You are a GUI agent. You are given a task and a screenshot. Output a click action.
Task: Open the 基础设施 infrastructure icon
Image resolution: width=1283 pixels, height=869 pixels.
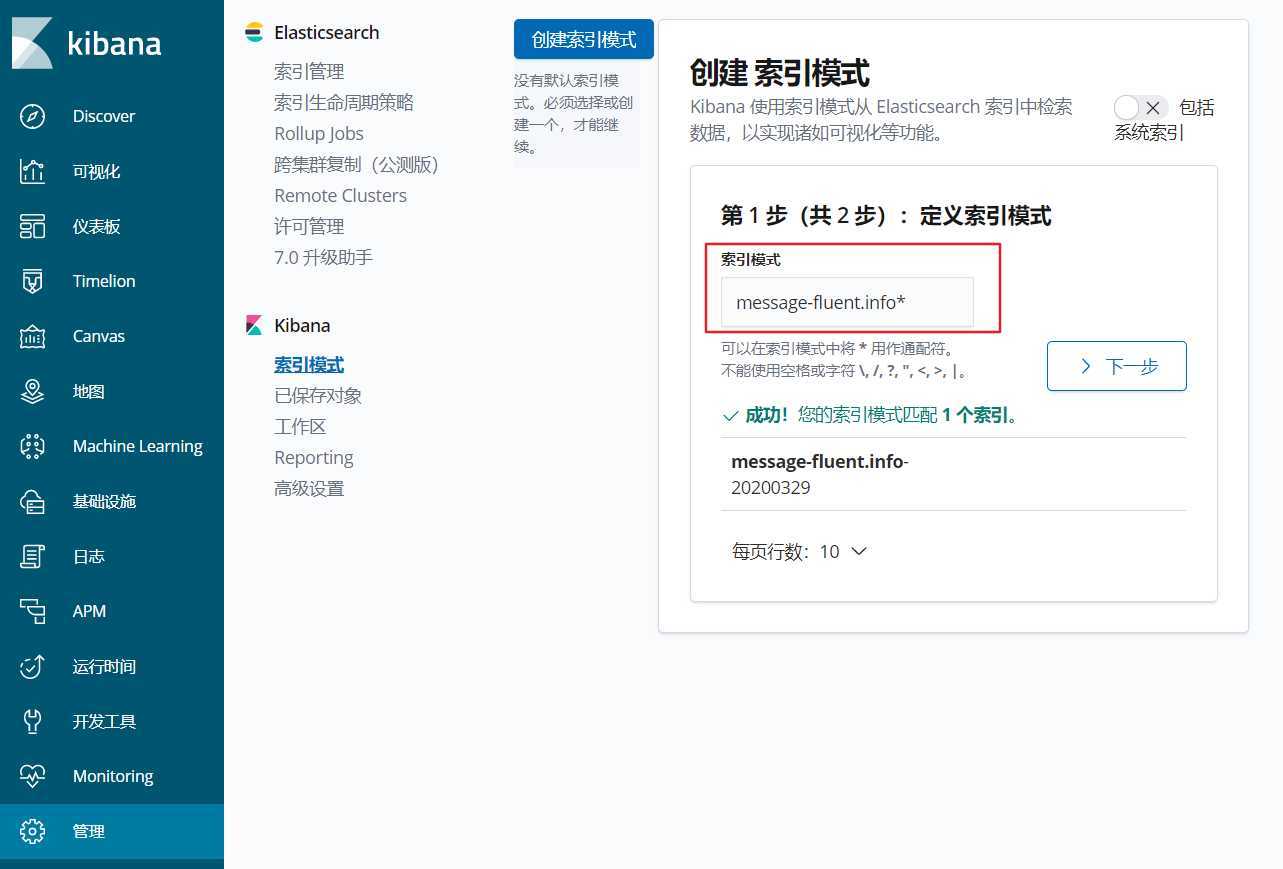coord(32,501)
